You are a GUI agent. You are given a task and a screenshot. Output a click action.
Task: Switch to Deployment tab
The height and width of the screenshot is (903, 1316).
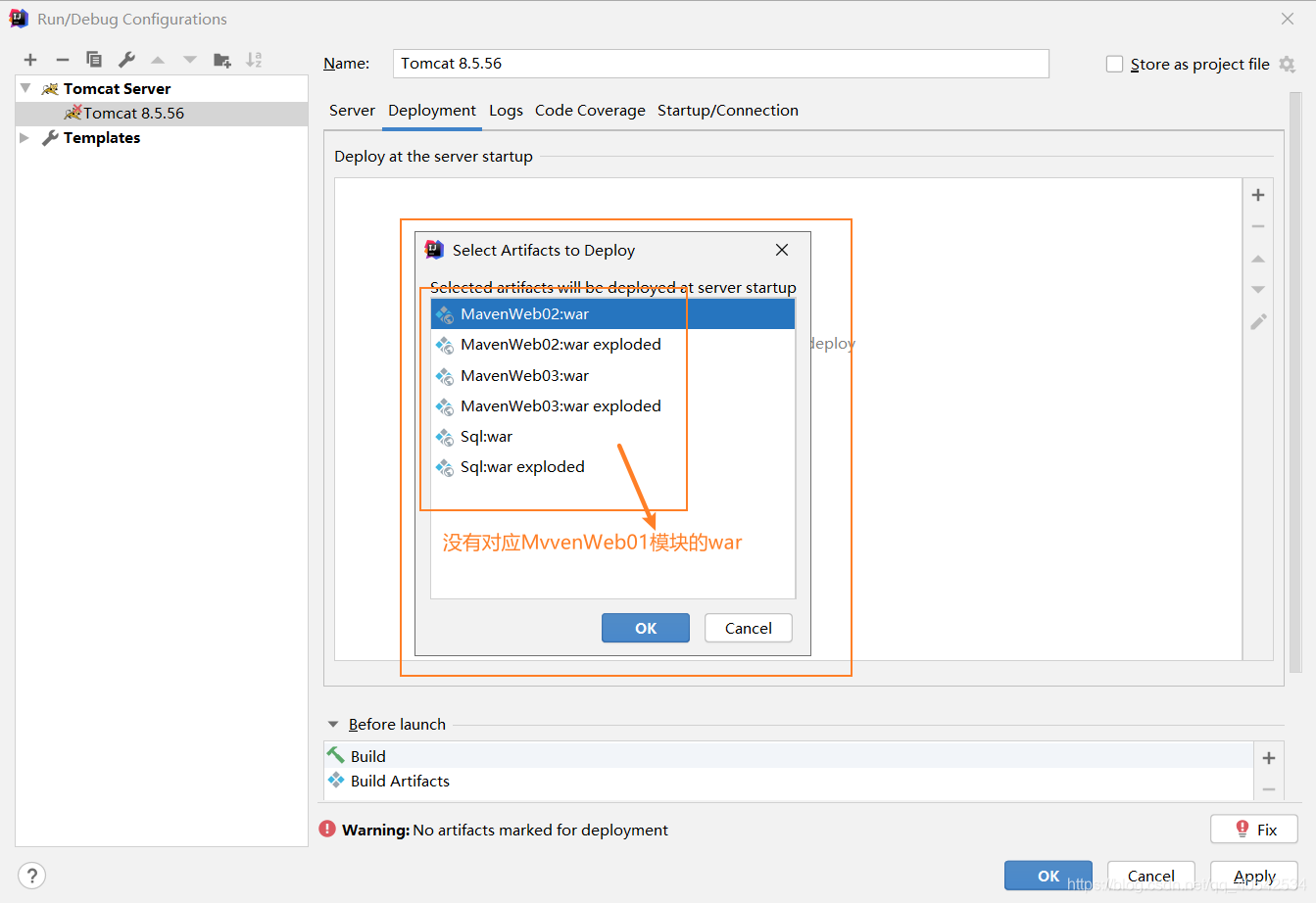432,111
